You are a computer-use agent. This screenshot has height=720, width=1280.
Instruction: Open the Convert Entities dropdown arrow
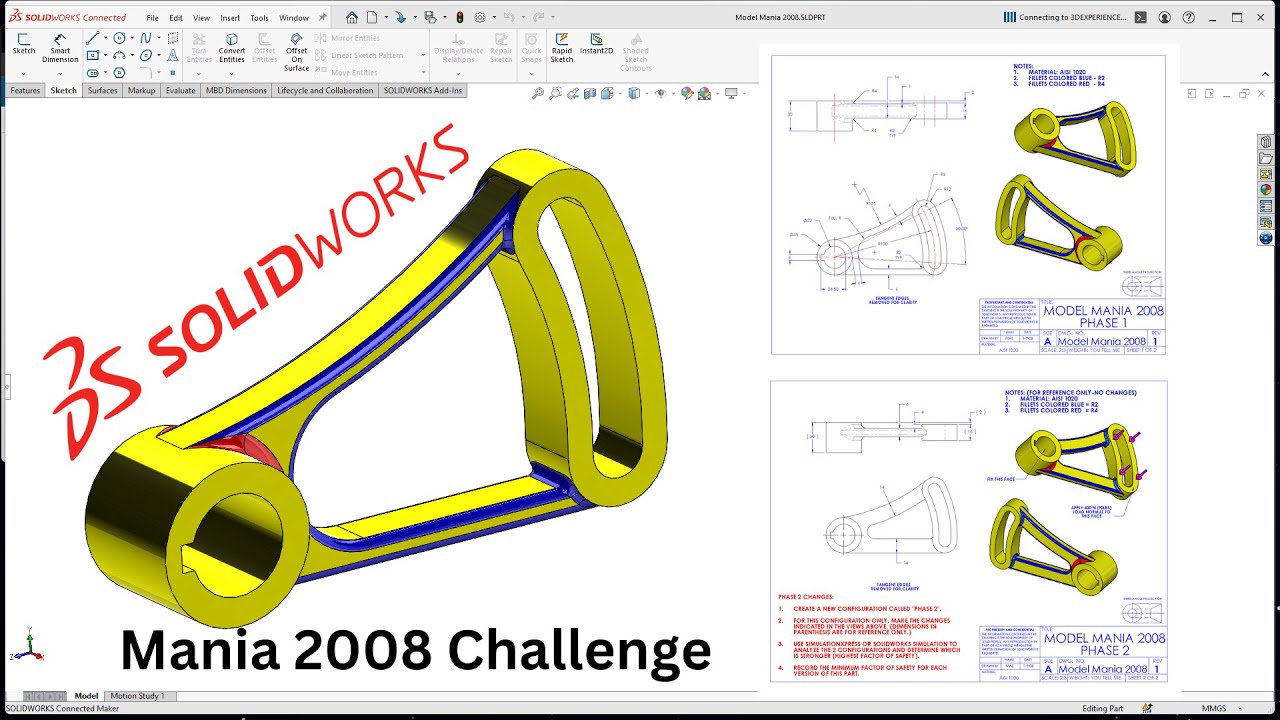(231, 74)
